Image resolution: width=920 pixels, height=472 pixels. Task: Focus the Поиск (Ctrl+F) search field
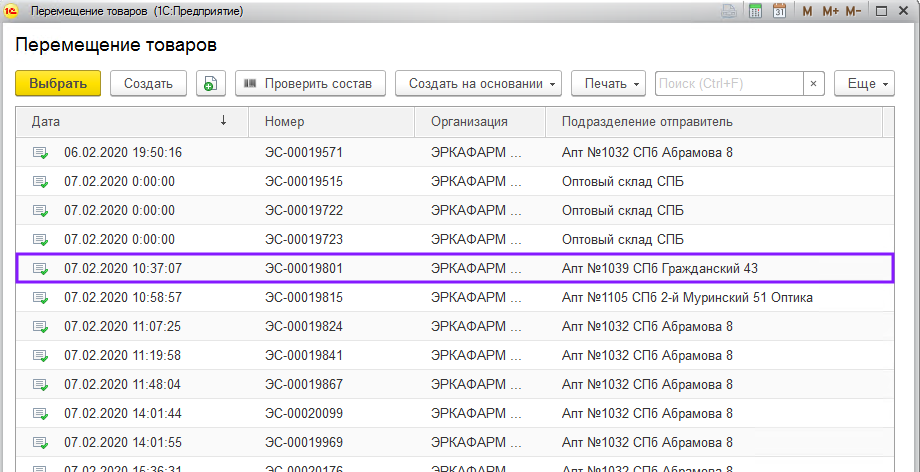(729, 84)
